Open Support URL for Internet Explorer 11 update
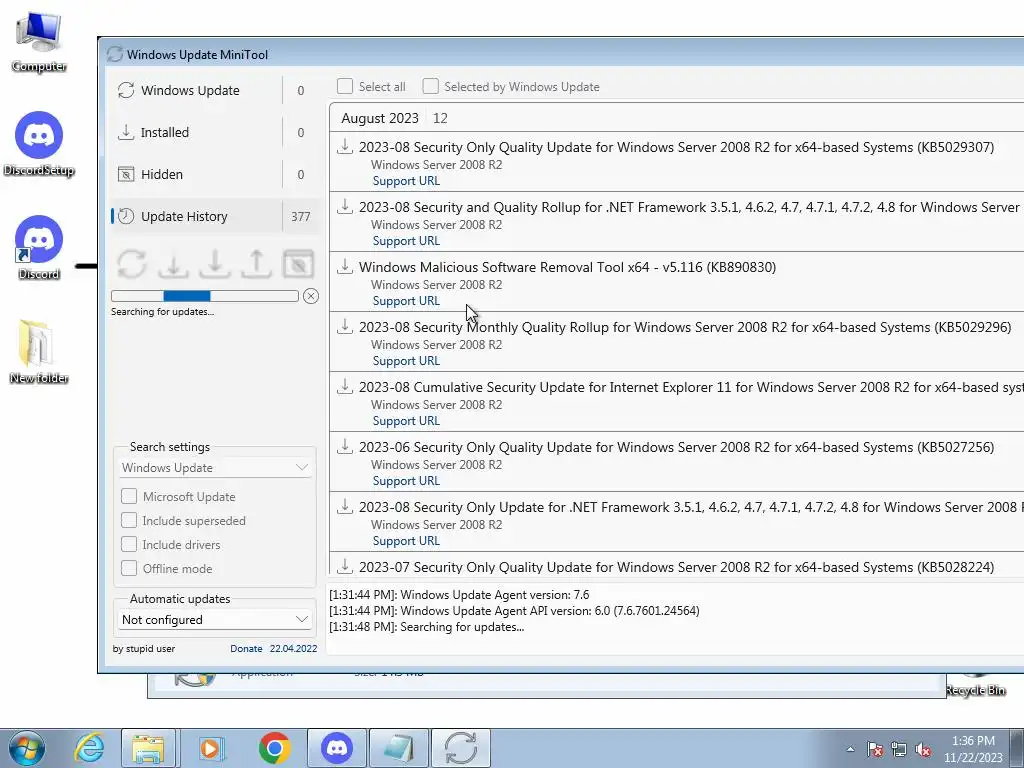1024x768 pixels. tap(406, 421)
